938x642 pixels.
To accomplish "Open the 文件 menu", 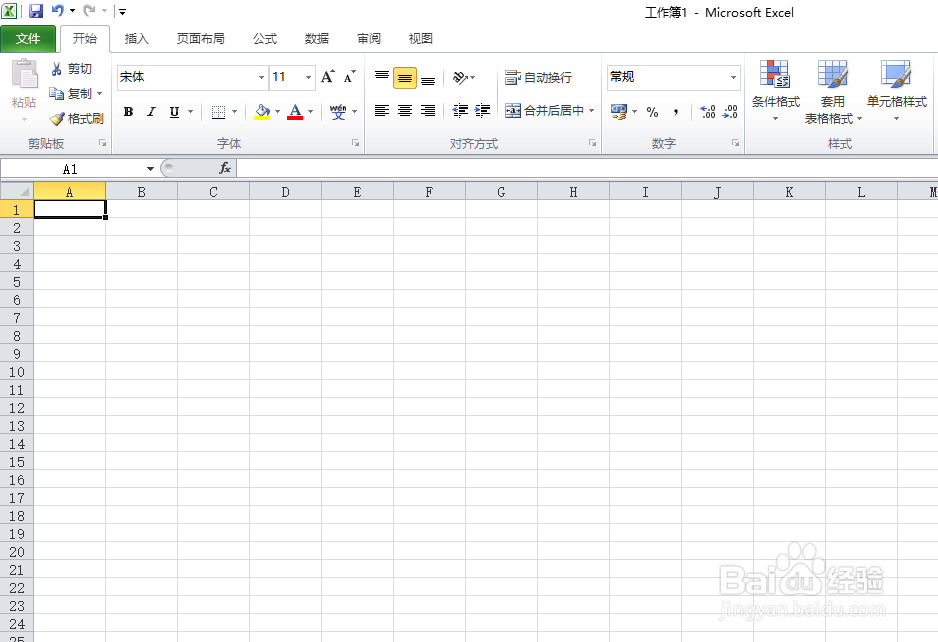I will [x=29, y=39].
